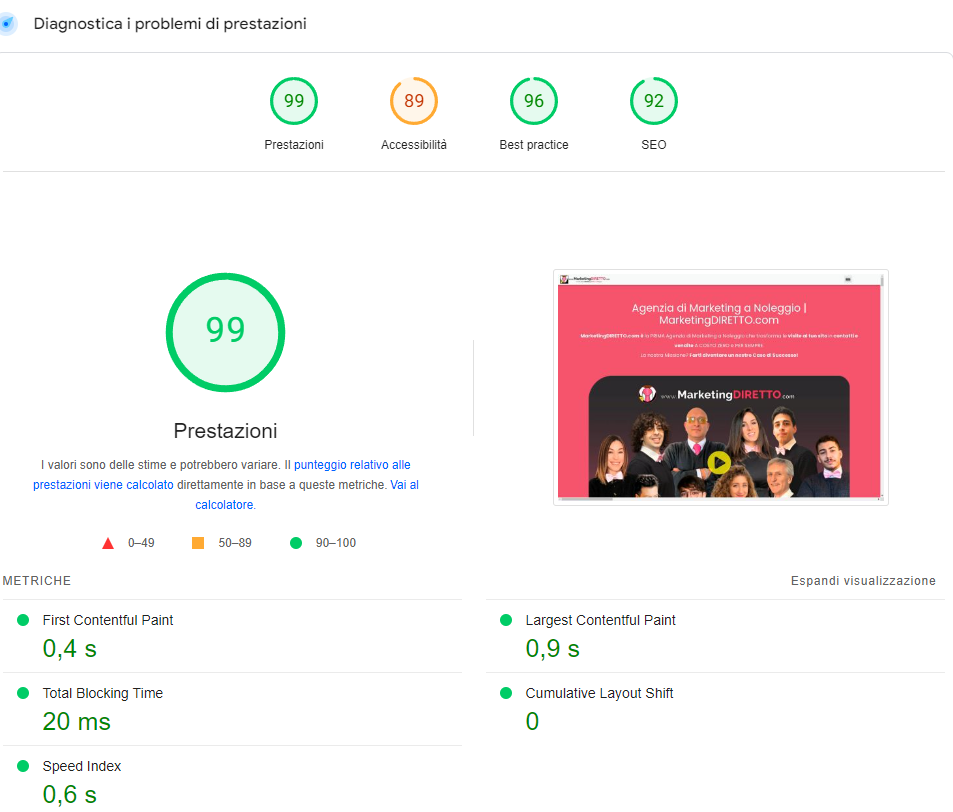Click the 'Cumulative Layout Shift' metric label

pos(599,693)
